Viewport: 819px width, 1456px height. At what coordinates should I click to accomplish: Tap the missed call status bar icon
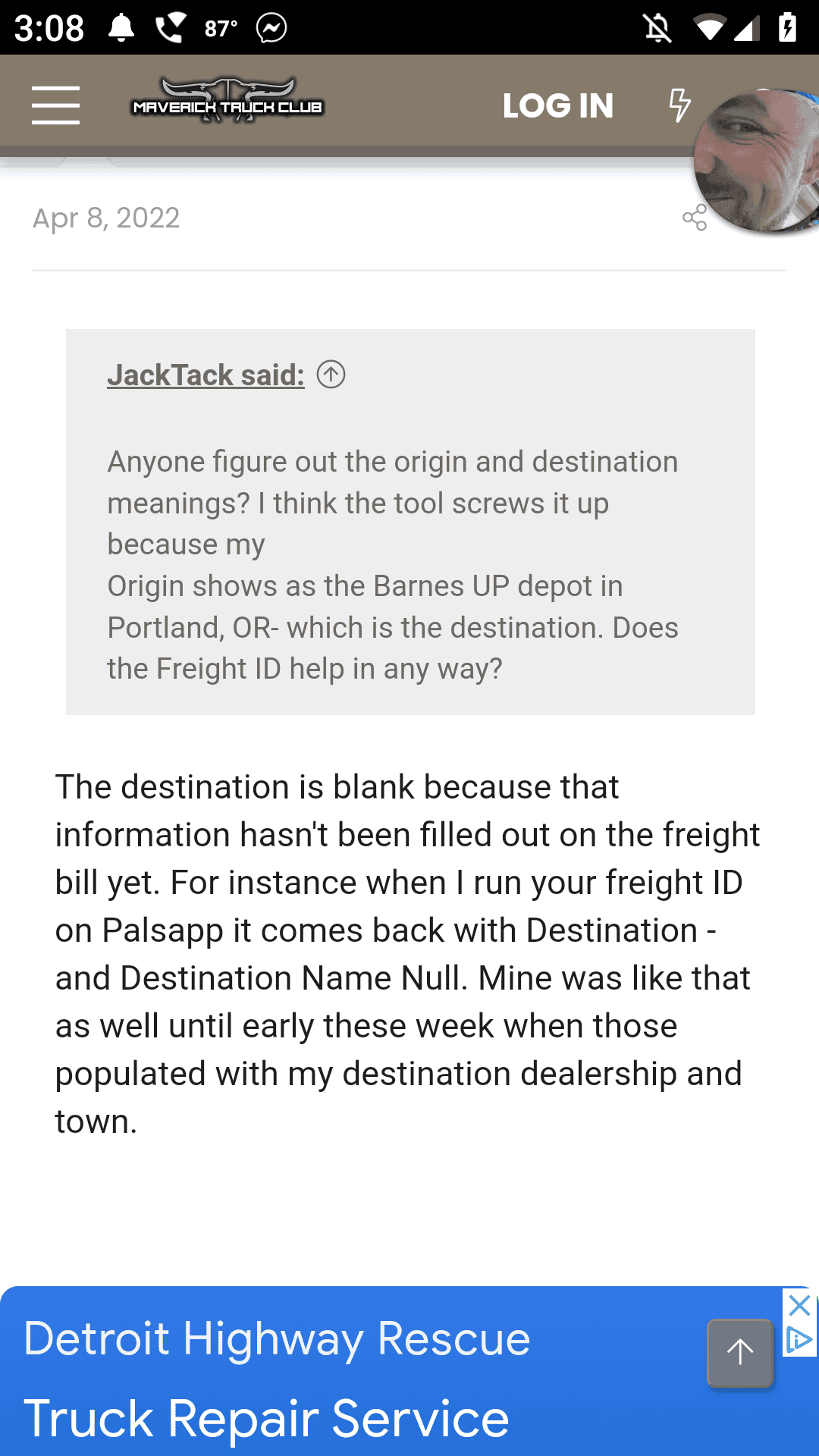click(170, 28)
